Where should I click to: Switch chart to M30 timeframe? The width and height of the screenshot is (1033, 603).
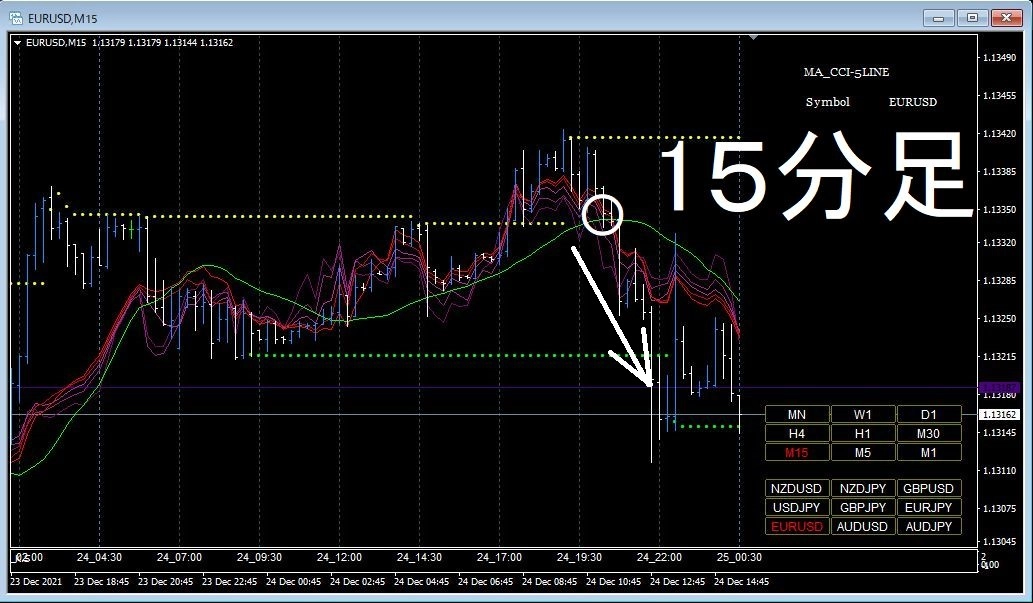pyautogui.click(x=928, y=434)
